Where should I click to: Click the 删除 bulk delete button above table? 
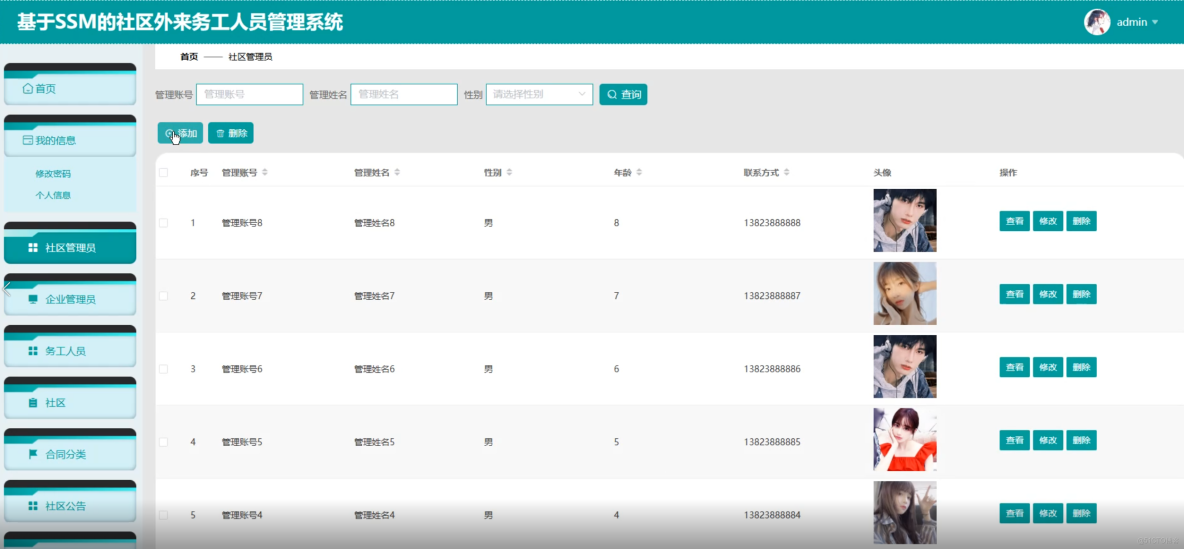point(231,133)
